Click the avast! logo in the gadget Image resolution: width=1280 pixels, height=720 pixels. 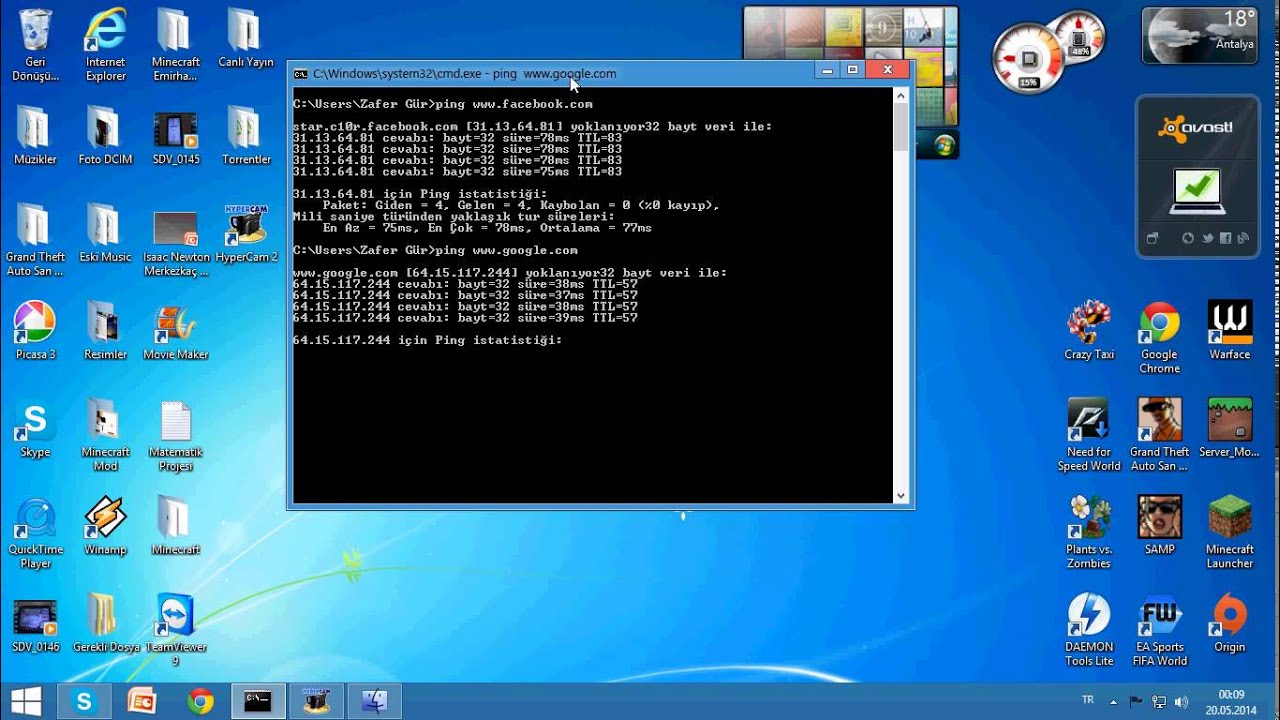tap(1195, 127)
